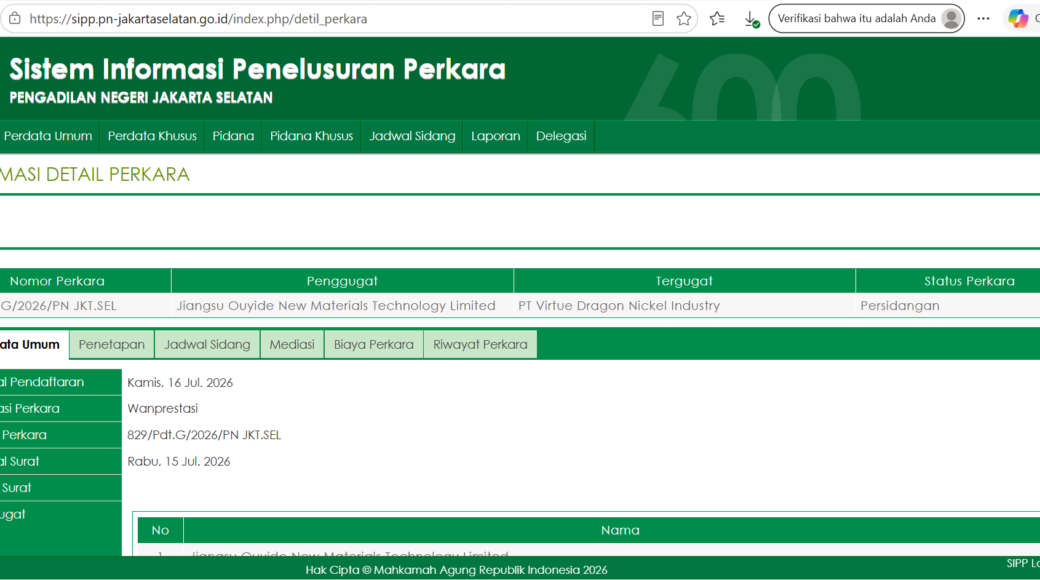Open the Pidana Khusus menu
The height and width of the screenshot is (580, 1040).
click(x=311, y=136)
